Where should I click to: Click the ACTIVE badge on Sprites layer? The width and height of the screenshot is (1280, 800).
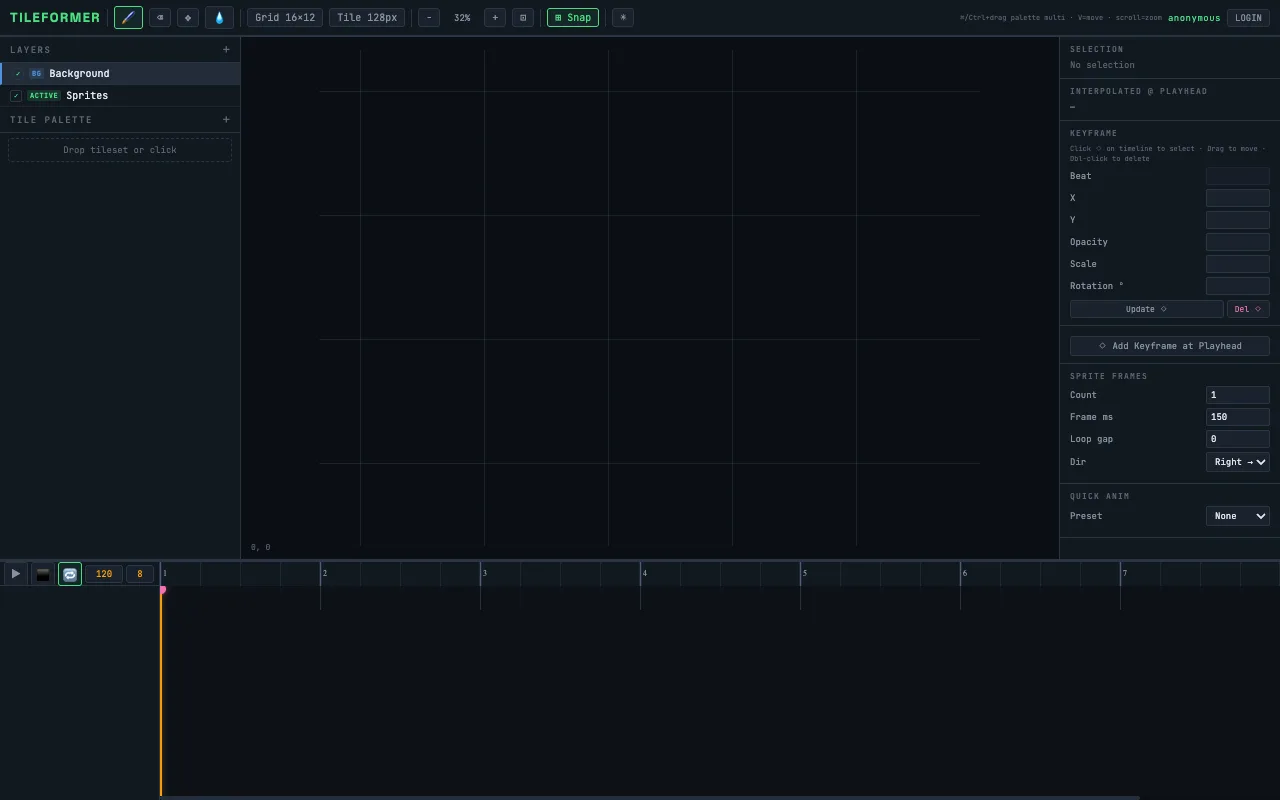point(43,96)
